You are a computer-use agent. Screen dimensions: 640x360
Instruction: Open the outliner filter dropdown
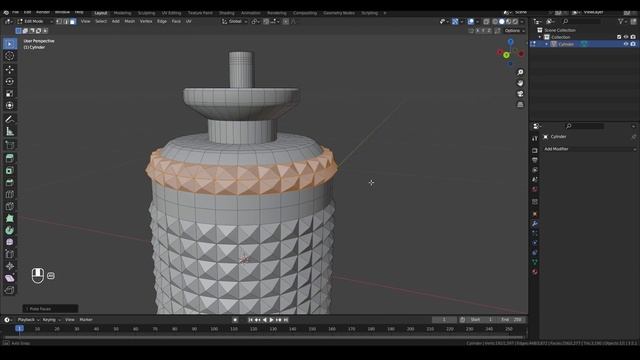click(622, 21)
